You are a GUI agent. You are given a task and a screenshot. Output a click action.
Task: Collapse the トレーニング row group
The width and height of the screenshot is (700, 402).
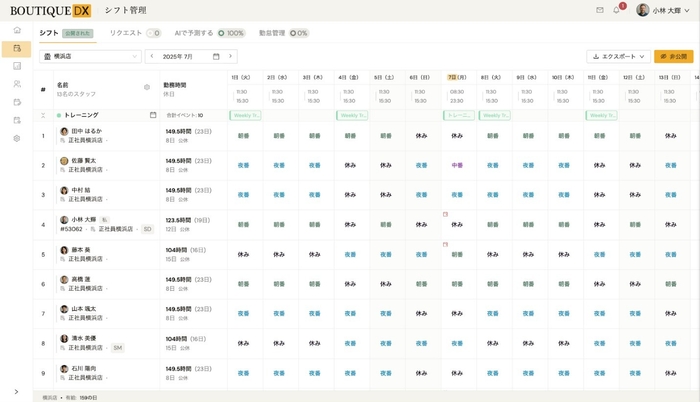(x=43, y=115)
